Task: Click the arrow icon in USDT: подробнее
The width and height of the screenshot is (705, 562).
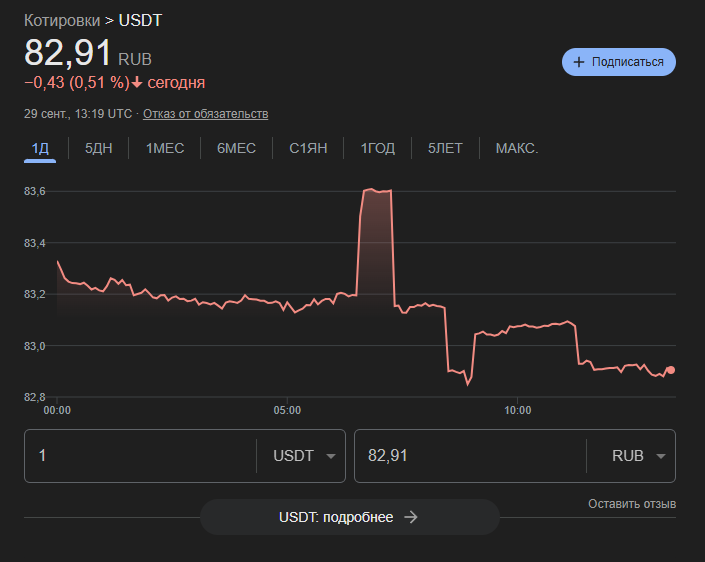Action: pos(410,517)
